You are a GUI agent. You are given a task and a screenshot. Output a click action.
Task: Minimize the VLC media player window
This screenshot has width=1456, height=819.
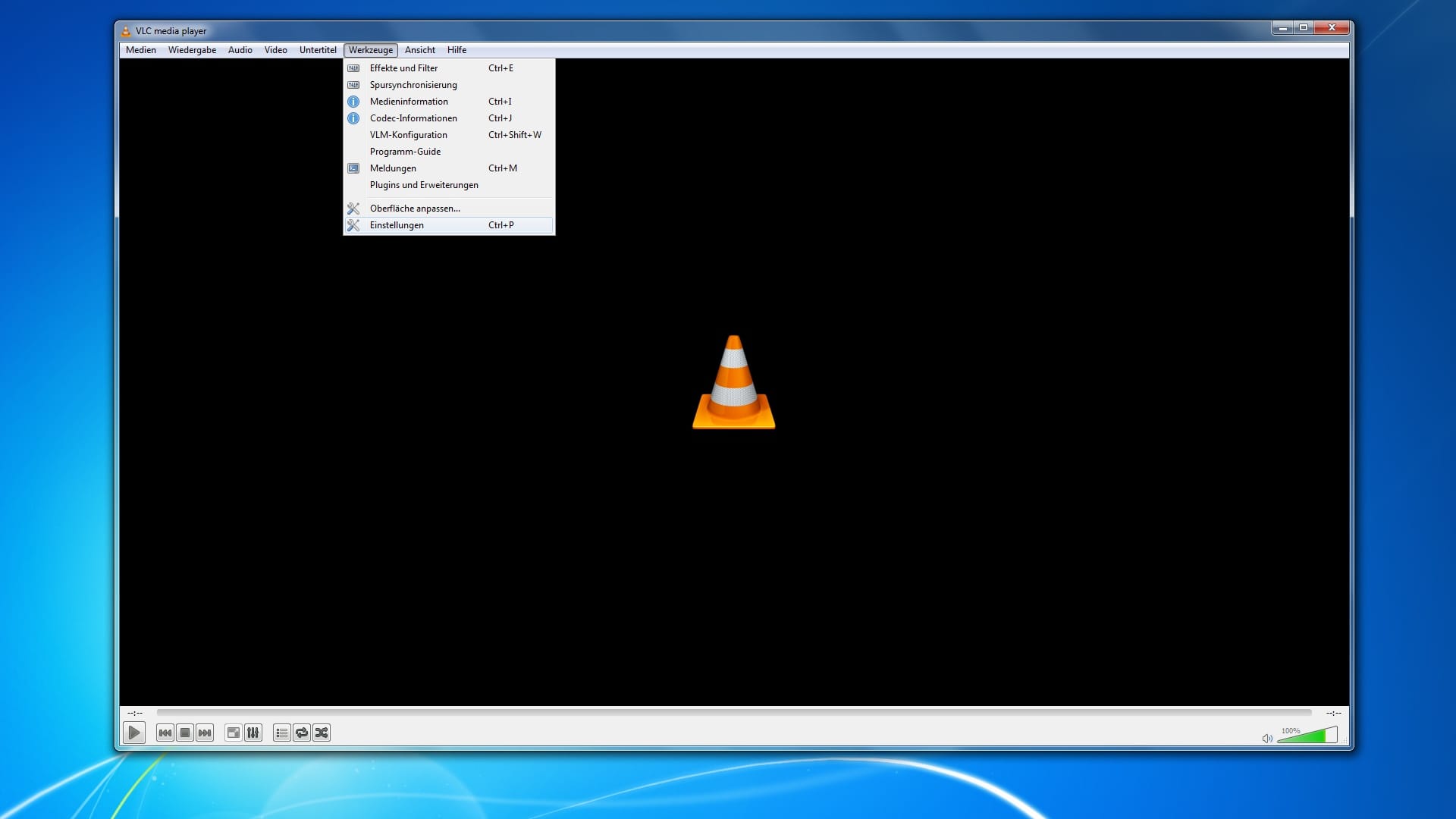[x=1282, y=28]
